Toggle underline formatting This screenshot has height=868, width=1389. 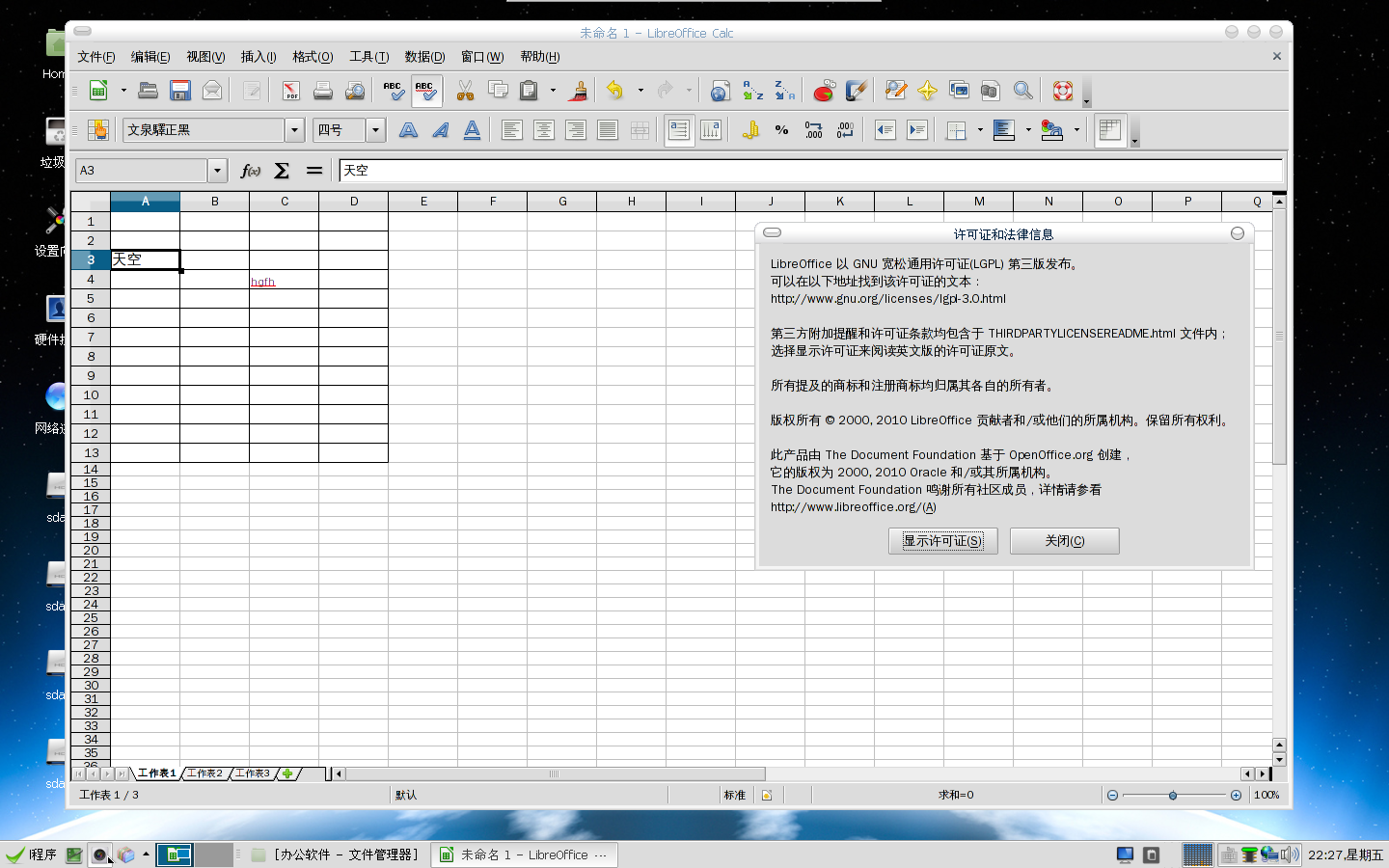pos(473,129)
